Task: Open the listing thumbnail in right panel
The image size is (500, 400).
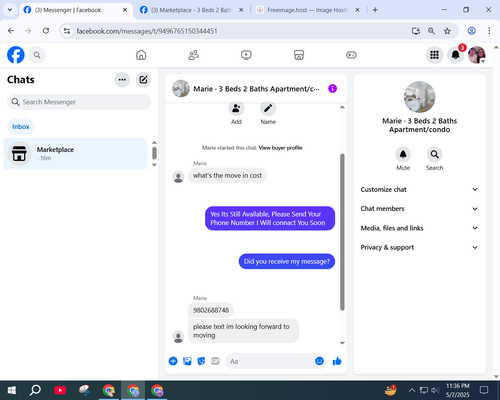Action: pyautogui.click(x=420, y=97)
